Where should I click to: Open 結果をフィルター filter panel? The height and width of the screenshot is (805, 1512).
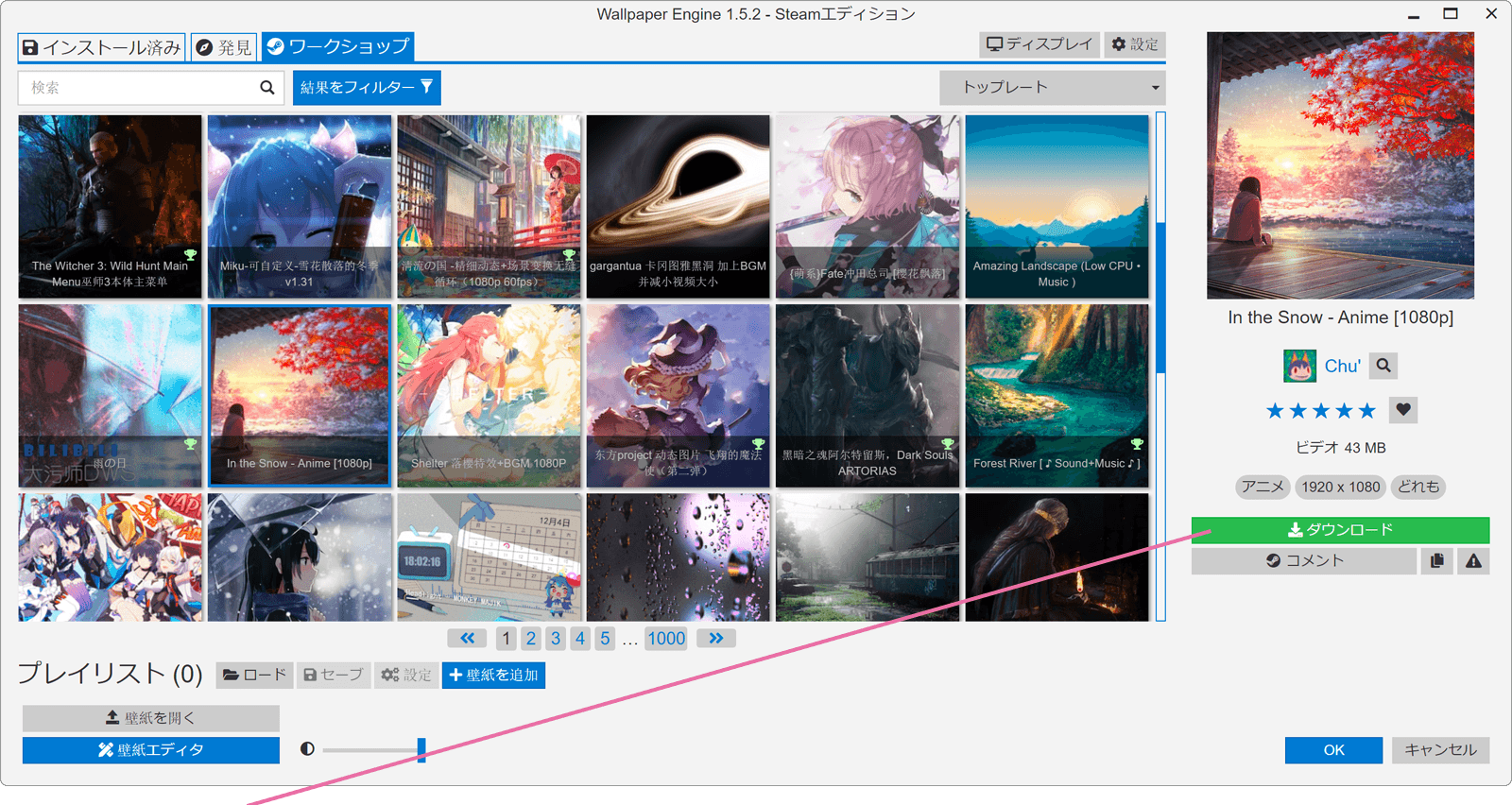tap(367, 87)
